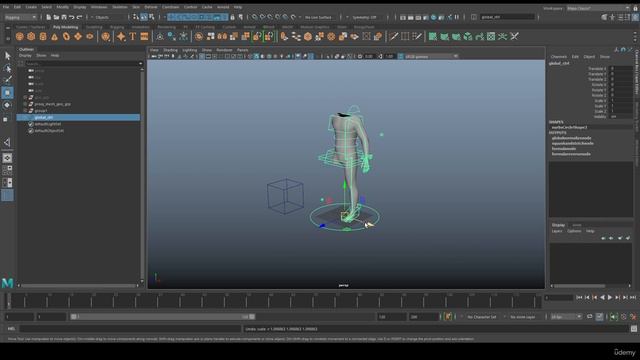Click the Outliner horizontal scrollbar
640x360 pixels.
[x=80, y=285]
